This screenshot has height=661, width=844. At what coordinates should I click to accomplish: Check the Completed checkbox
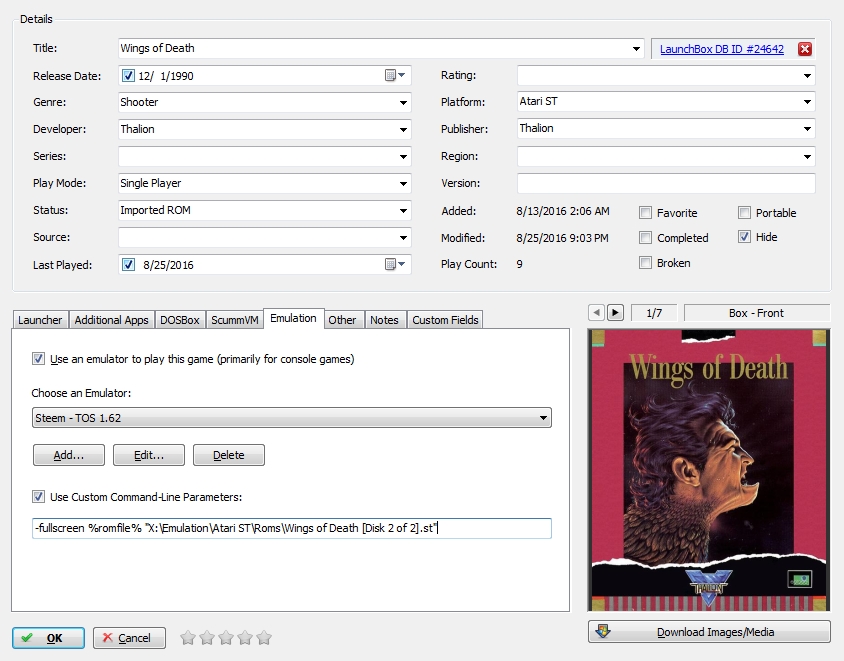(x=645, y=237)
